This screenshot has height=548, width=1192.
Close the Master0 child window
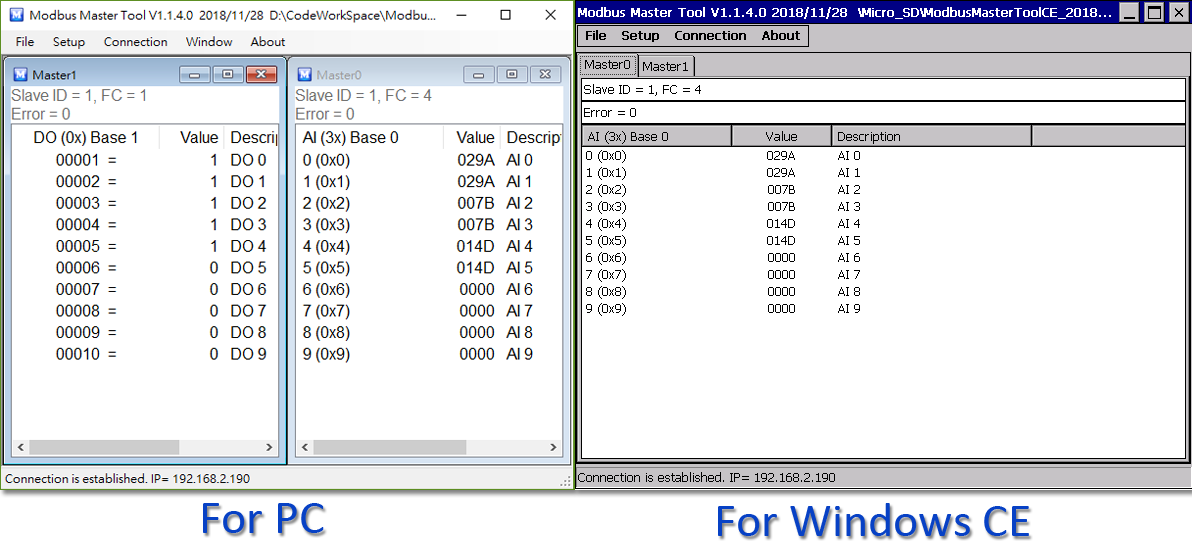(545, 74)
